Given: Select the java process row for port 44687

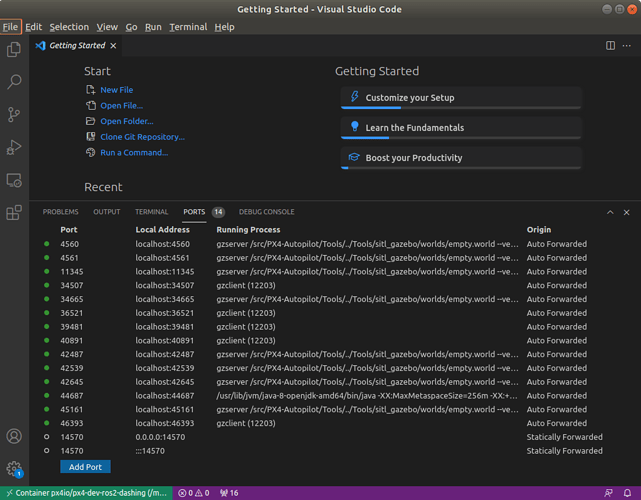Looking at the screenshot, I should pyautogui.click(x=335, y=396).
